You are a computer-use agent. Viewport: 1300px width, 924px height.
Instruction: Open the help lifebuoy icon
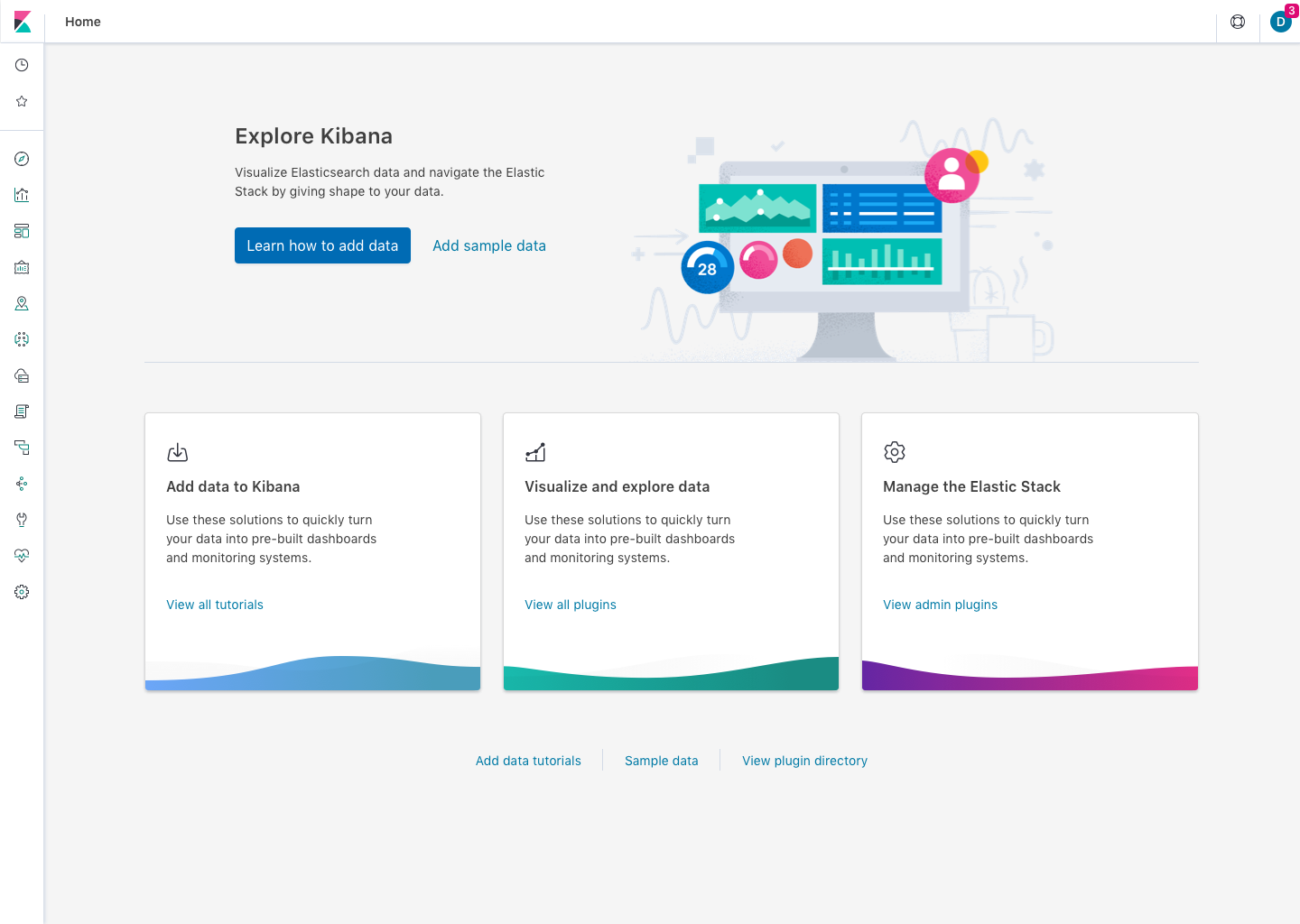[1238, 22]
